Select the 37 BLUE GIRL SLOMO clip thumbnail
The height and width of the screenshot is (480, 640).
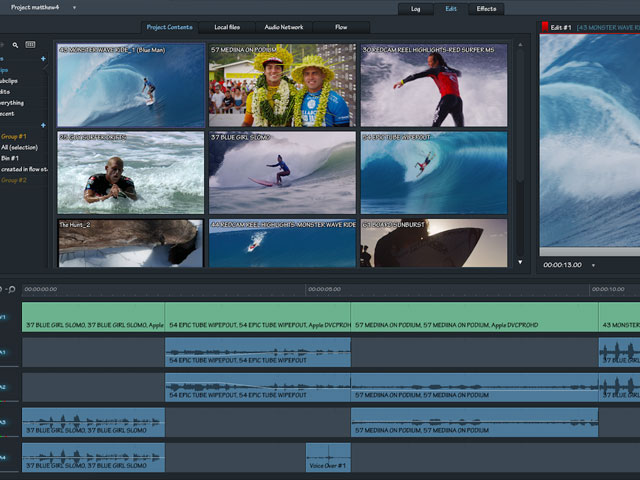(282, 173)
